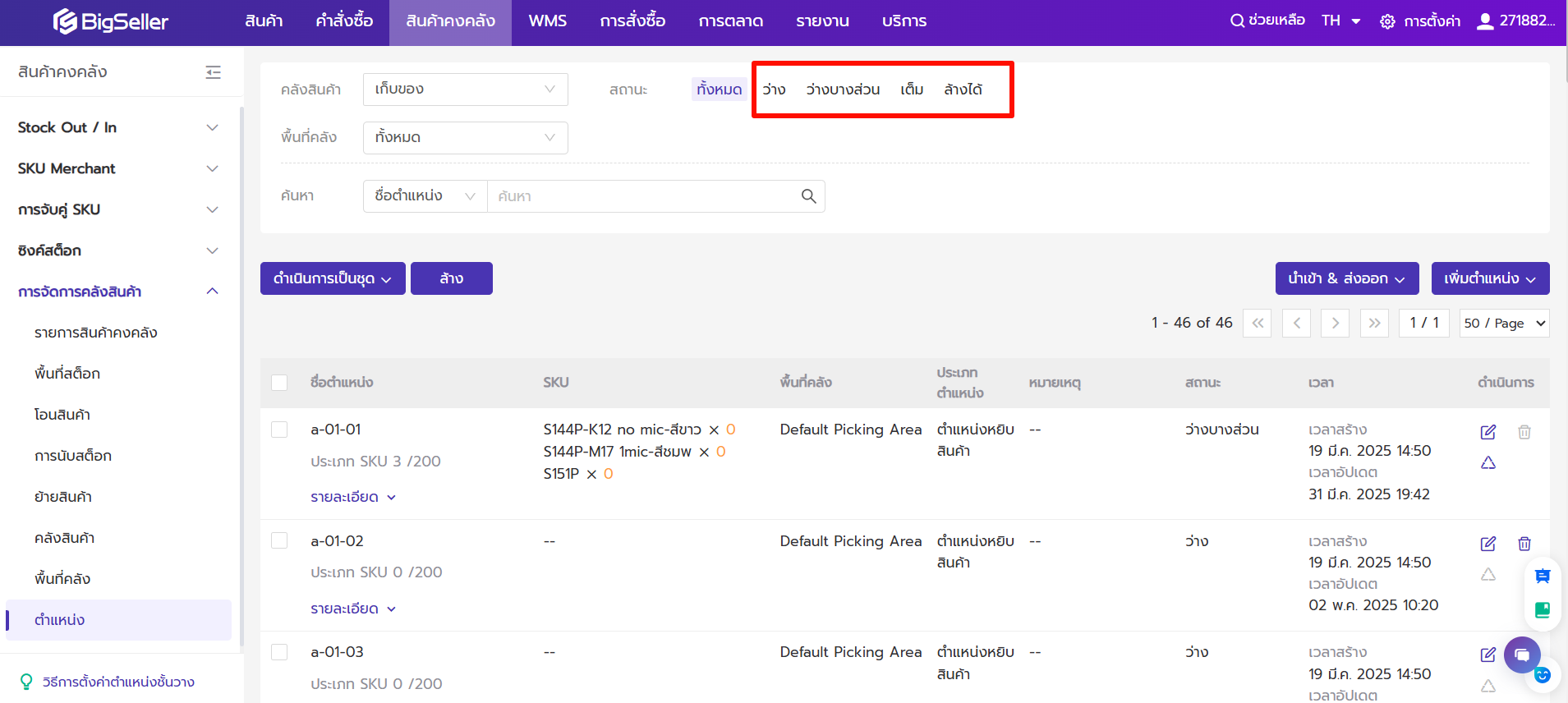Collapse the sidebar menu icon
This screenshot has height=703, width=1568.
tap(214, 72)
